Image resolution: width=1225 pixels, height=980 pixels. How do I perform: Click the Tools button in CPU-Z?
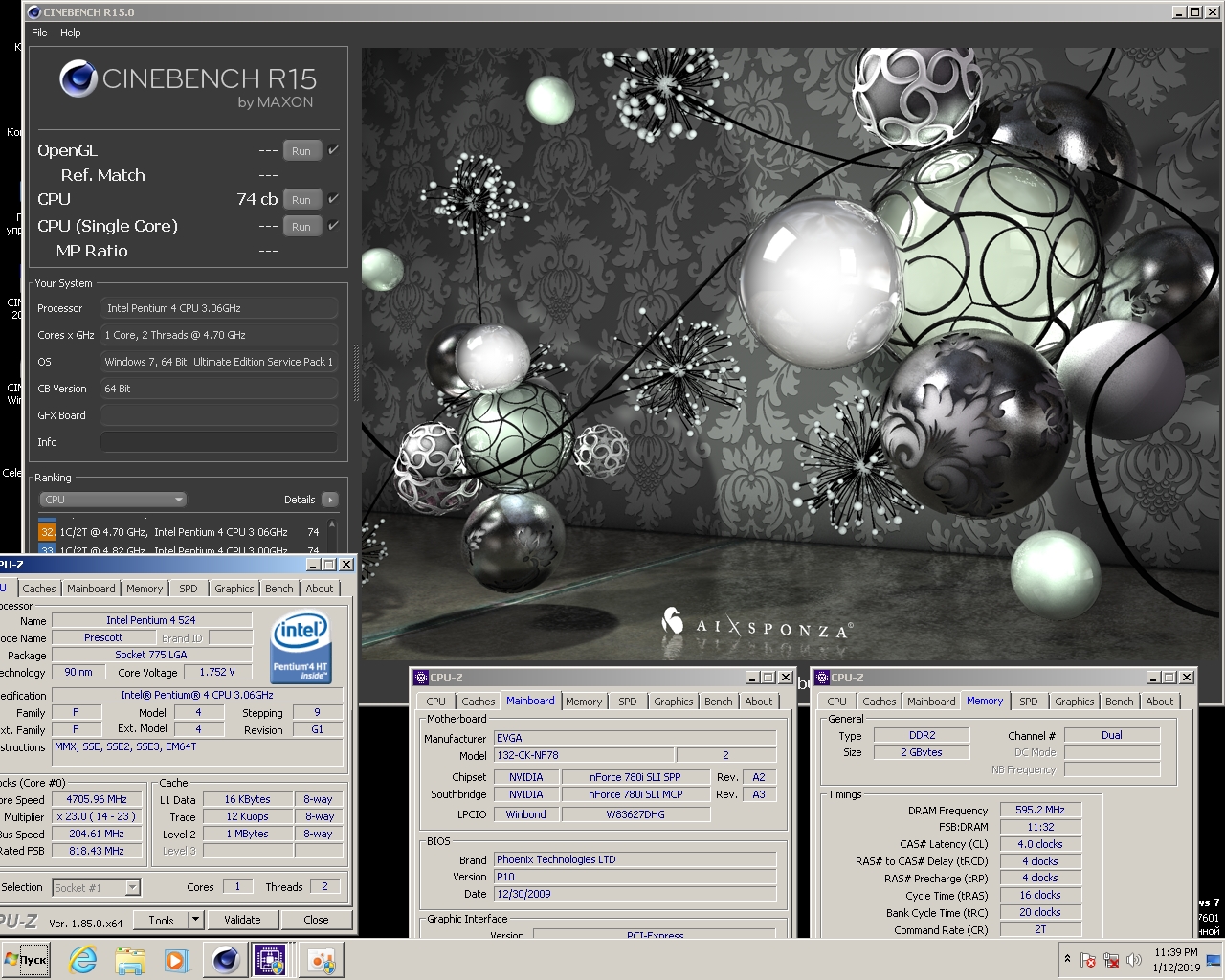pyautogui.click(x=161, y=920)
